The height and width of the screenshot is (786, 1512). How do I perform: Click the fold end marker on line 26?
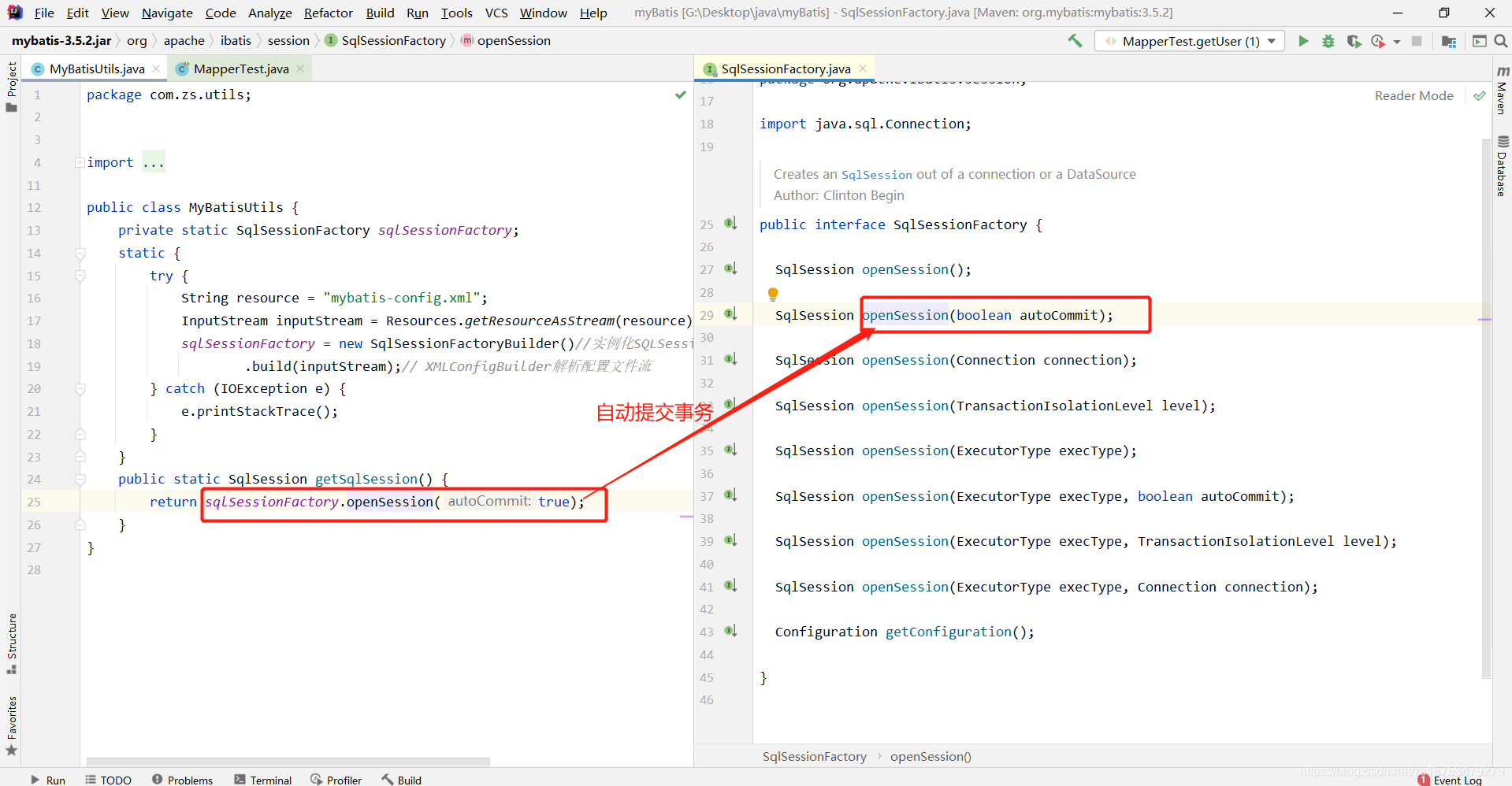80,525
